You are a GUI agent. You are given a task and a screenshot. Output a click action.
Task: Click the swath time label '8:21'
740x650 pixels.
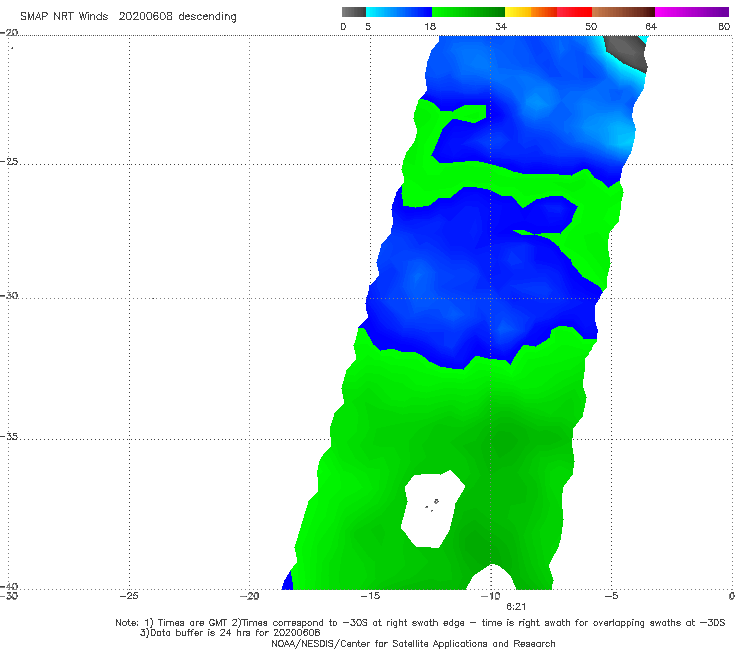(x=516, y=607)
